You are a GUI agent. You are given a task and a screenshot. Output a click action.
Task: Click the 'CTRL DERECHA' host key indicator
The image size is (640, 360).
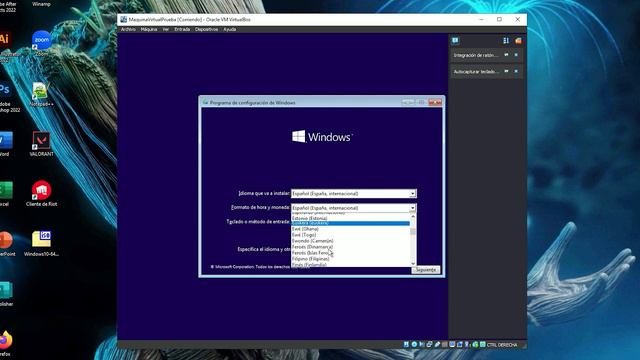[x=502, y=345]
